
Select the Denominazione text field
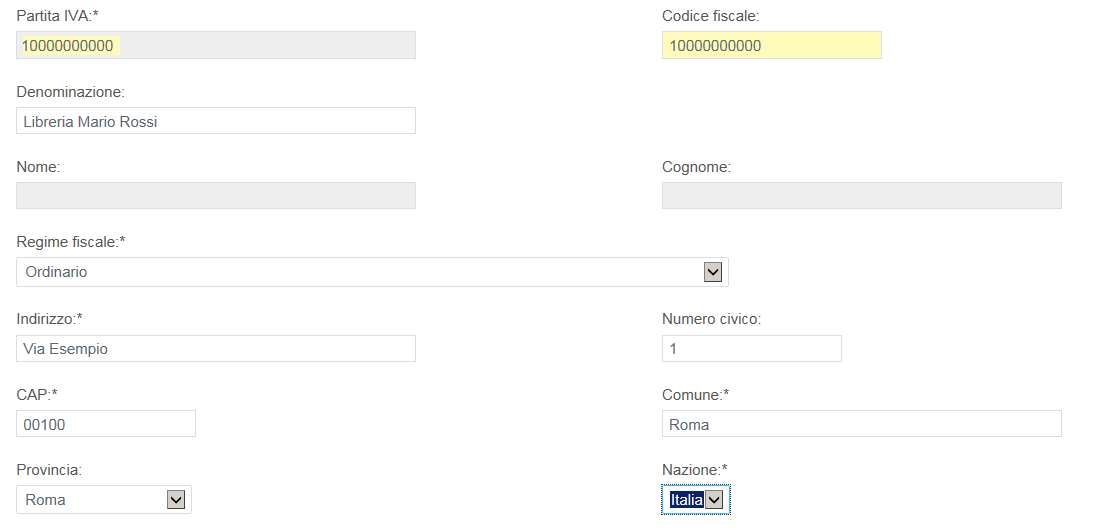coord(216,121)
